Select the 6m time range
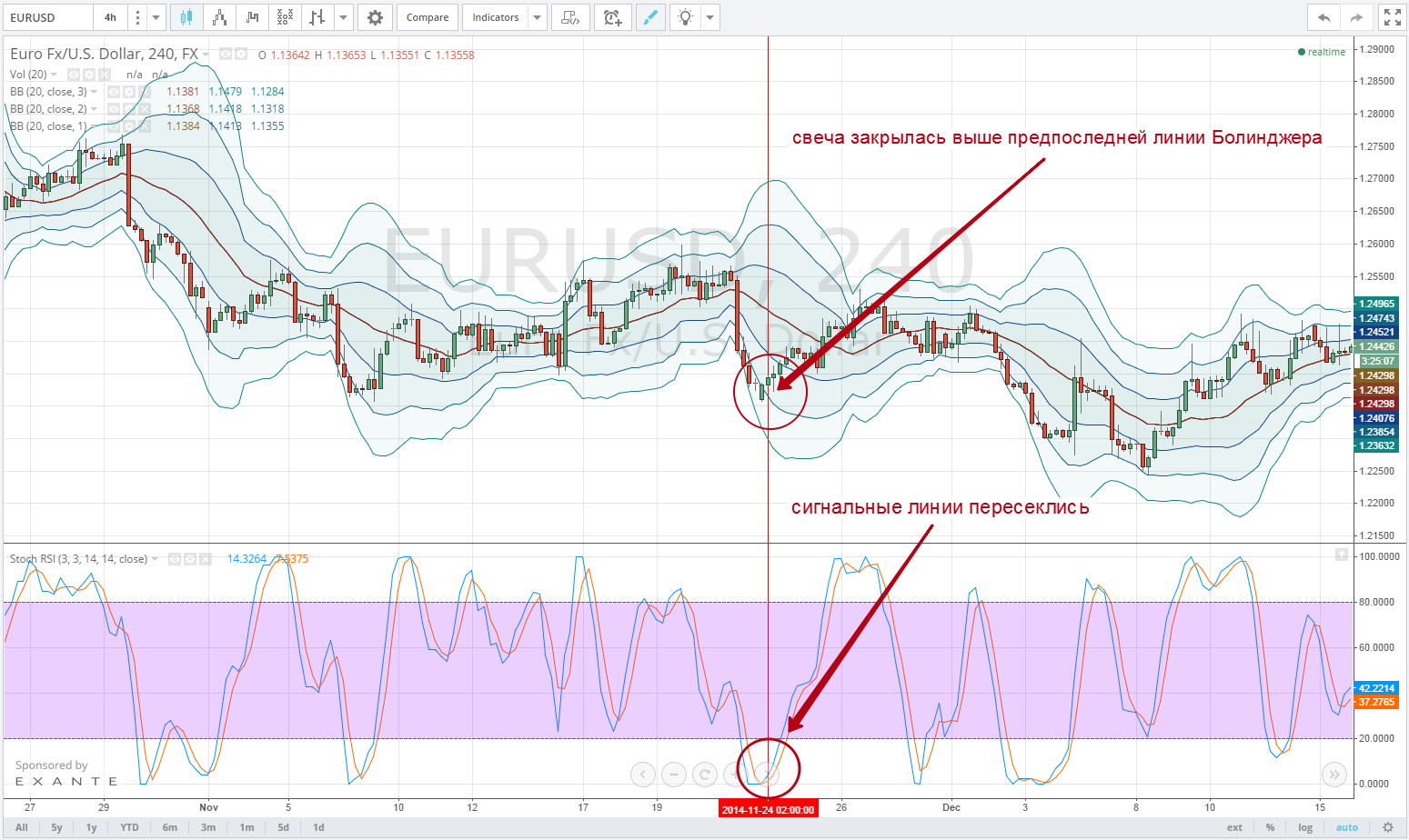This screenshot has height=840, width=1409. (169, 827)
